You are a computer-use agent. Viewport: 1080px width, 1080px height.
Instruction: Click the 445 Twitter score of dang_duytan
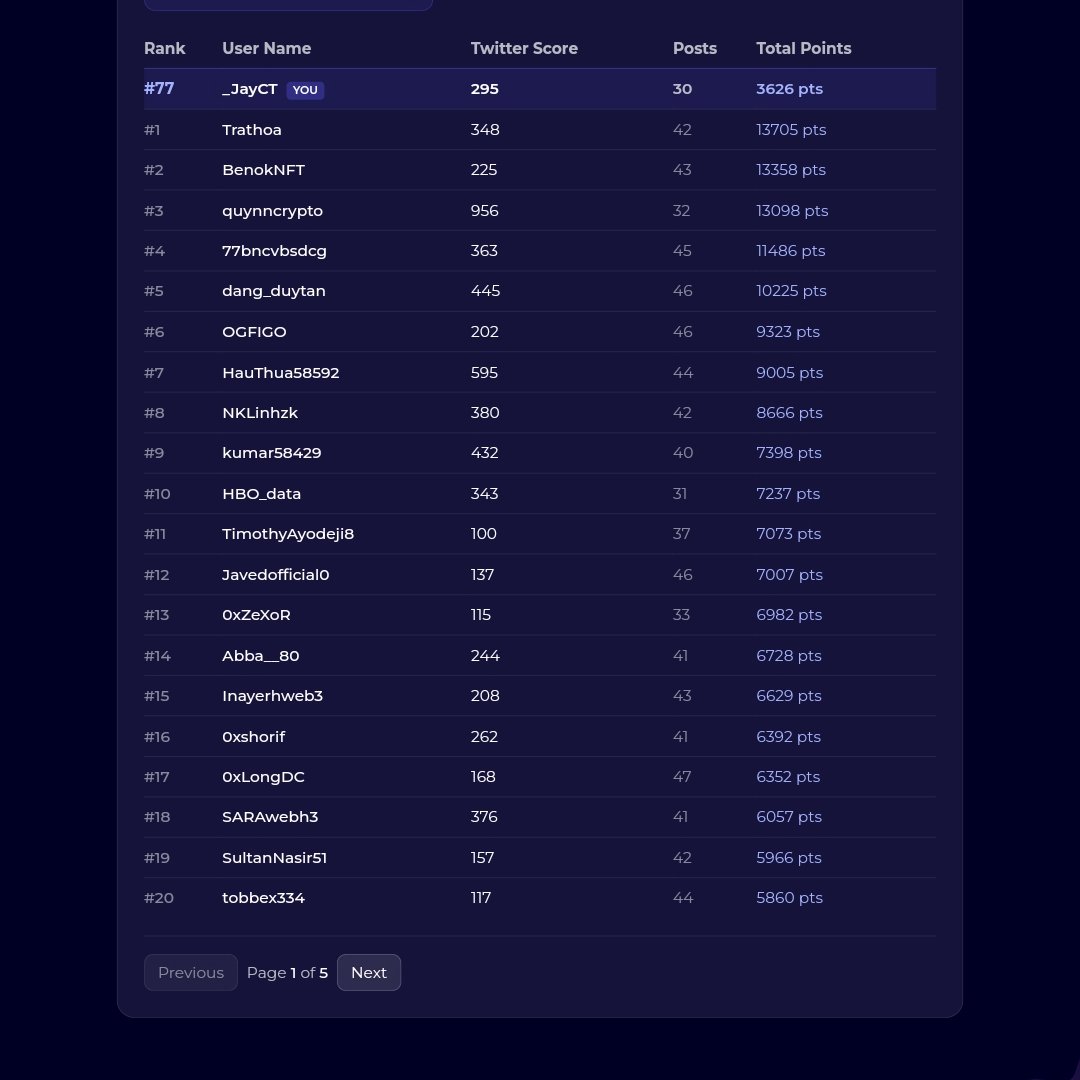(485, 291)
